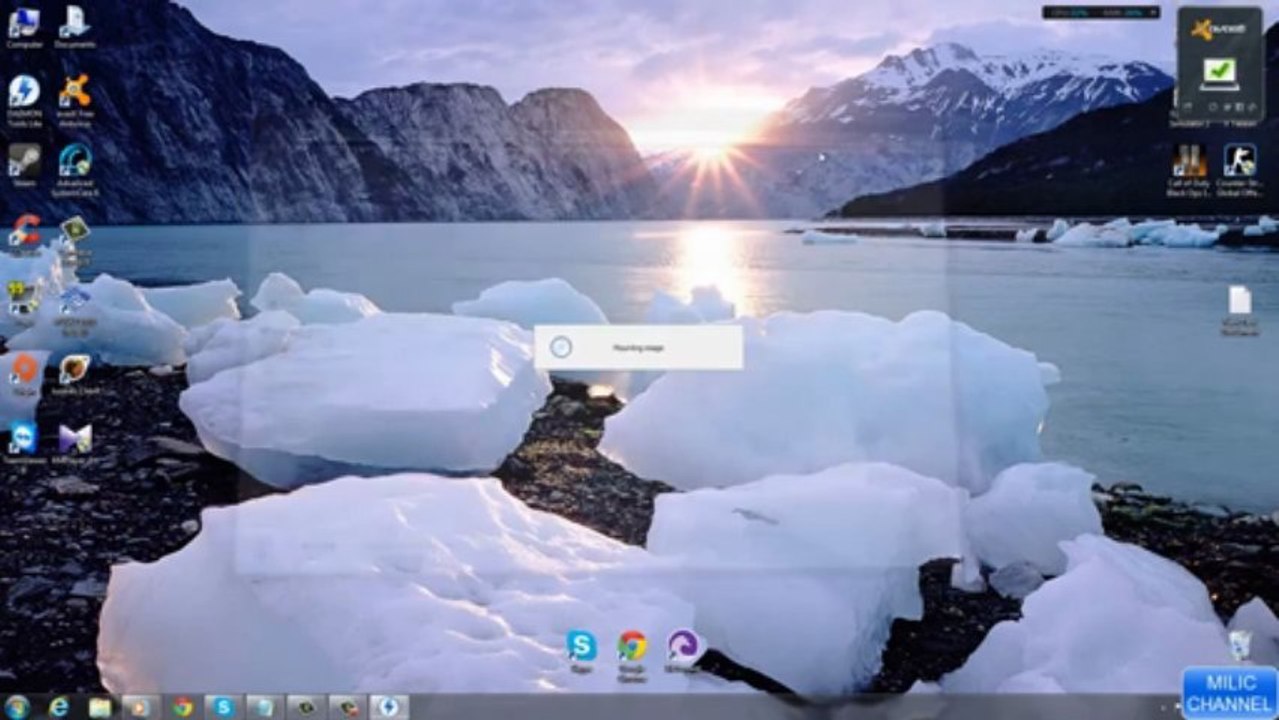The image size is (1279, 720).
Task: Open the Documents desktop shortcut
Action: click(x=75, y=26)
